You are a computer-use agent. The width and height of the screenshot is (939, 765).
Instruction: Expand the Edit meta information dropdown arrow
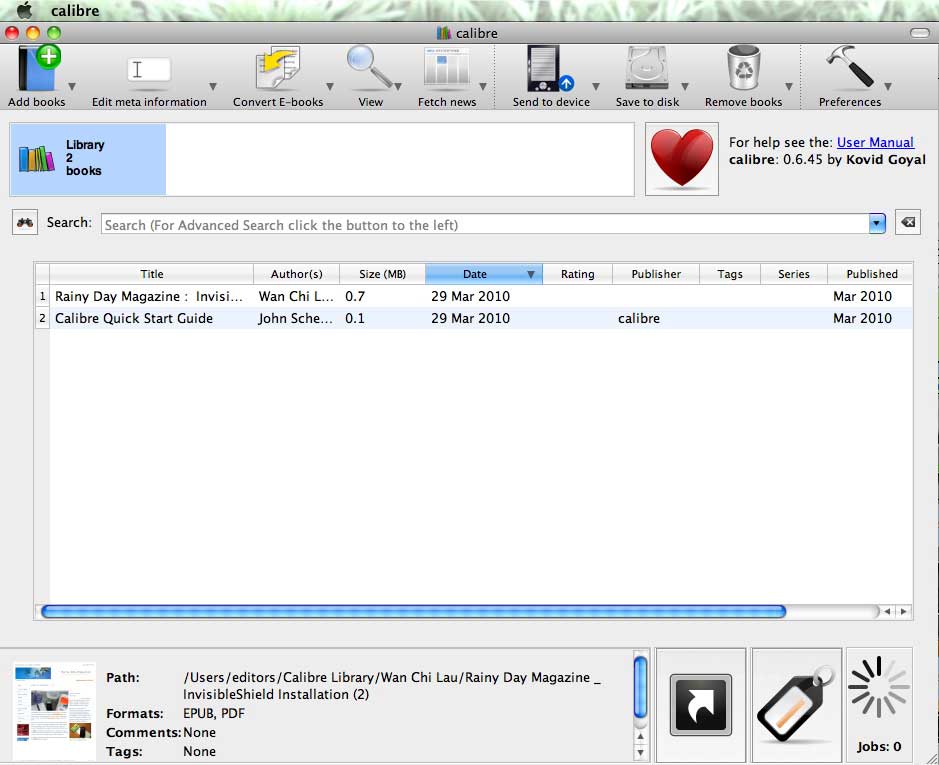coord(213,86)
